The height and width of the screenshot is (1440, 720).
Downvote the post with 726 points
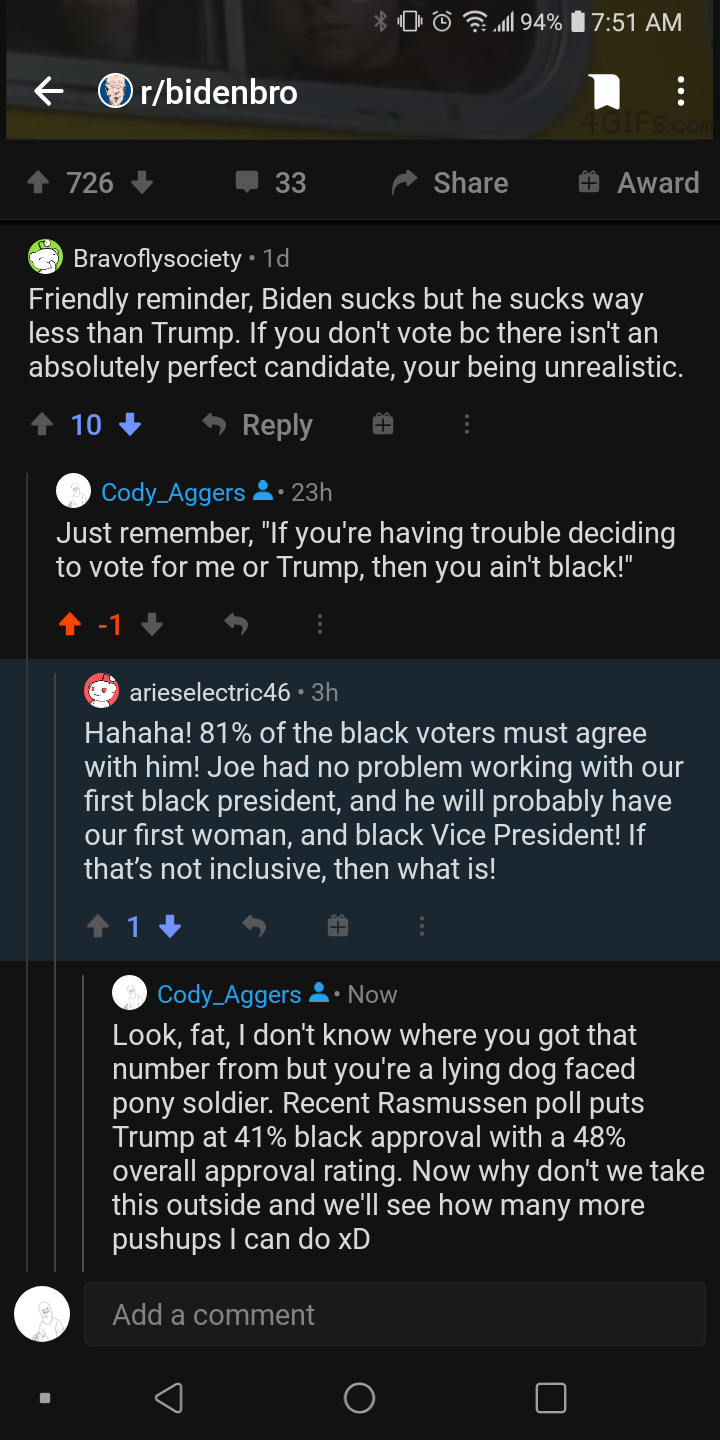click(142, 183)
